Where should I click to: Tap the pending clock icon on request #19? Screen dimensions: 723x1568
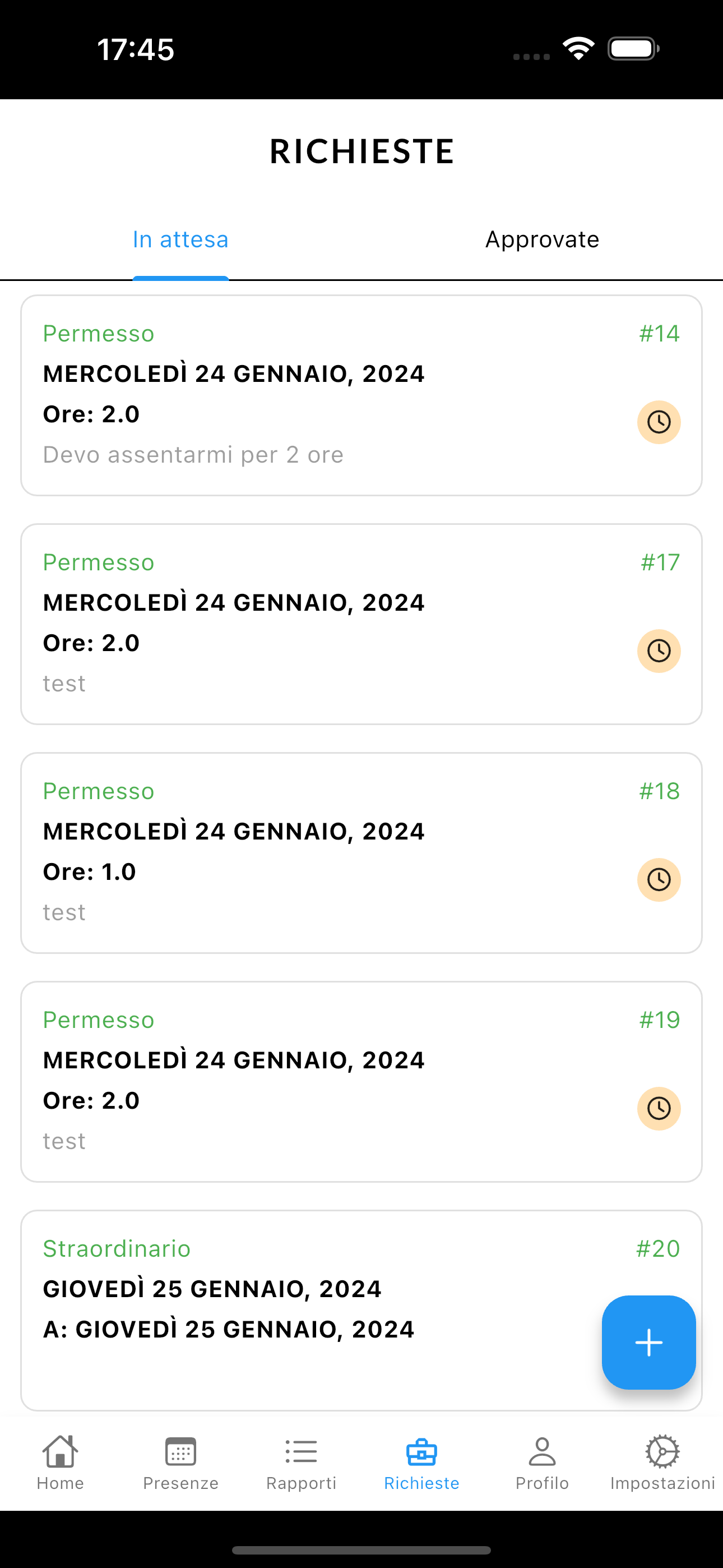[x=659, y=1109]
